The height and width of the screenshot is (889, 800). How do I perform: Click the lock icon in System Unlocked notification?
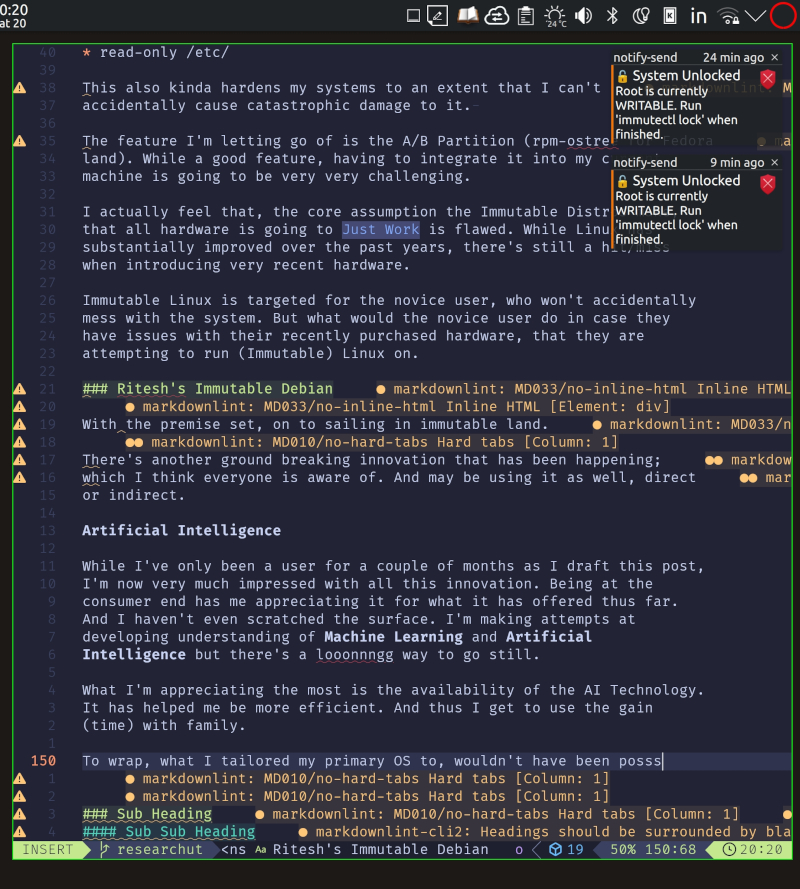(621, 75)
